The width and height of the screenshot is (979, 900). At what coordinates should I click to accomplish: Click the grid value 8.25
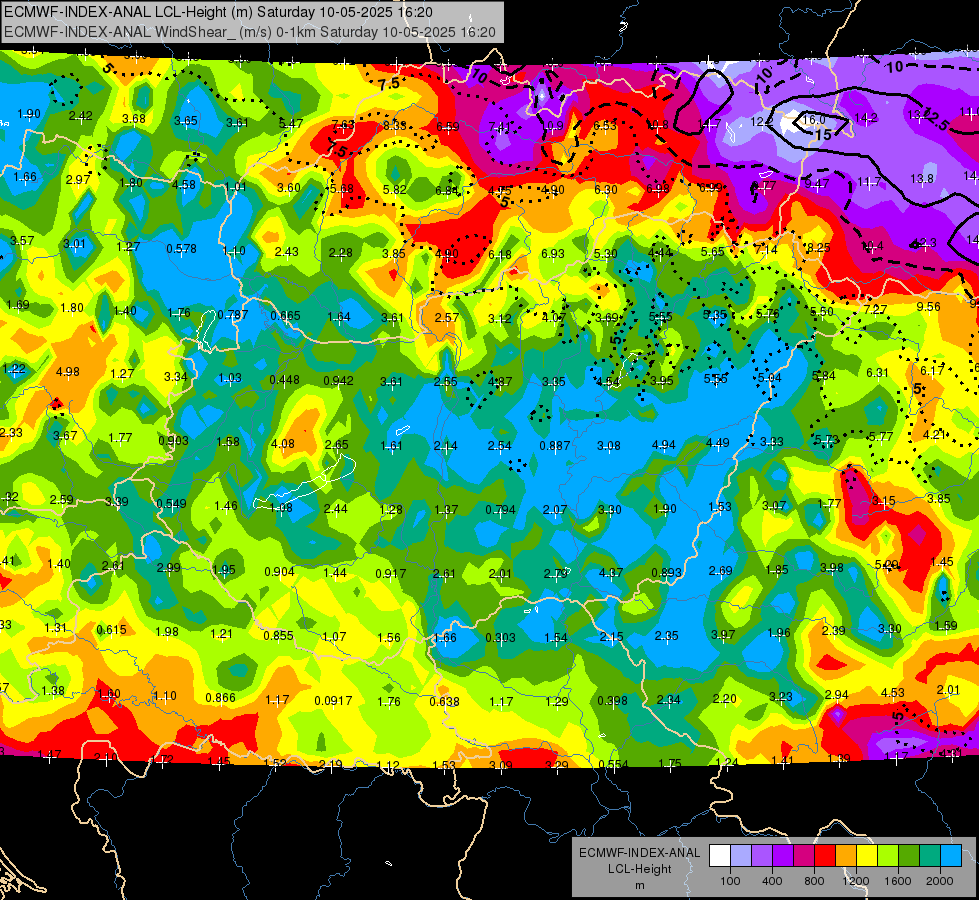point(818,247)
